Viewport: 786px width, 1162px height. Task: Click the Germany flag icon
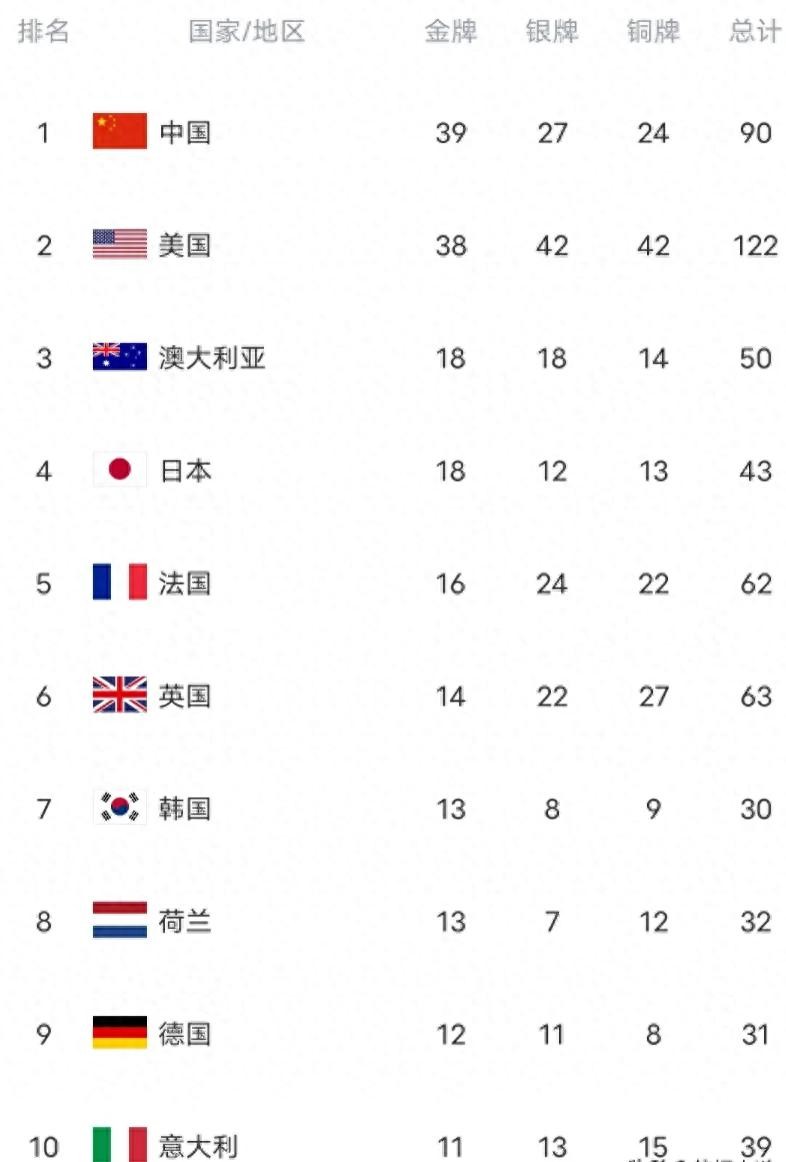point(120,1033)
